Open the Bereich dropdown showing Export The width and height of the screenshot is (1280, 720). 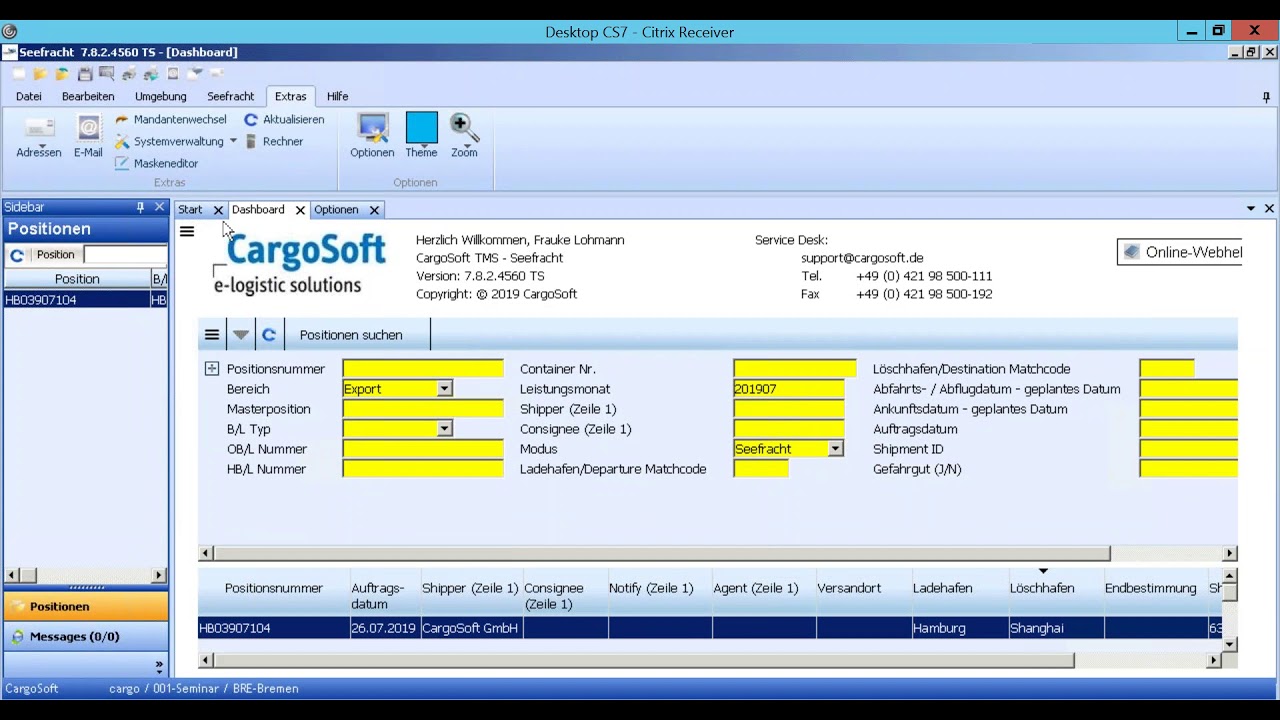(x=444, y=389)
